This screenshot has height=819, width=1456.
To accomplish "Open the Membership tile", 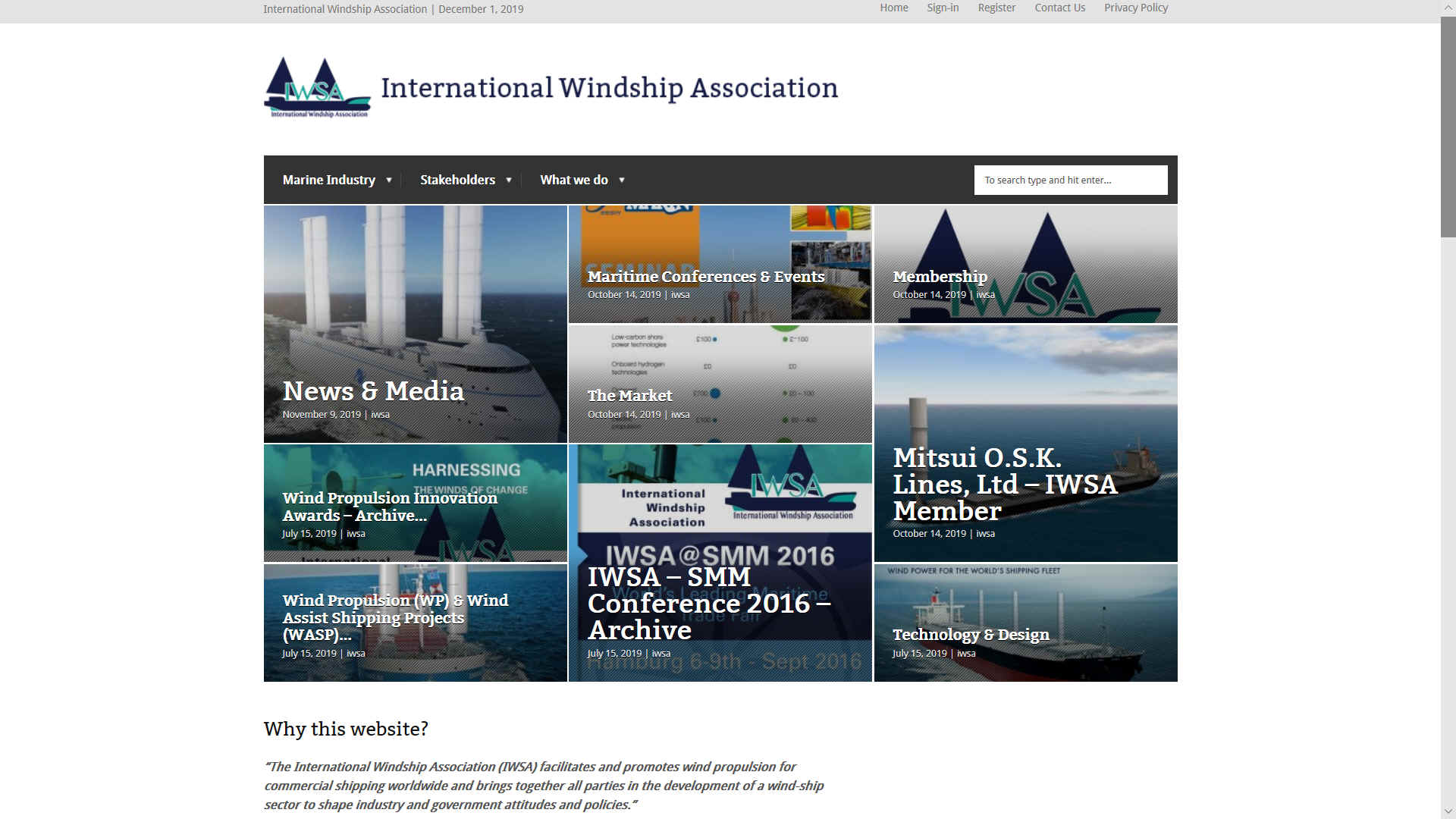I will (x=1025, y=264).
